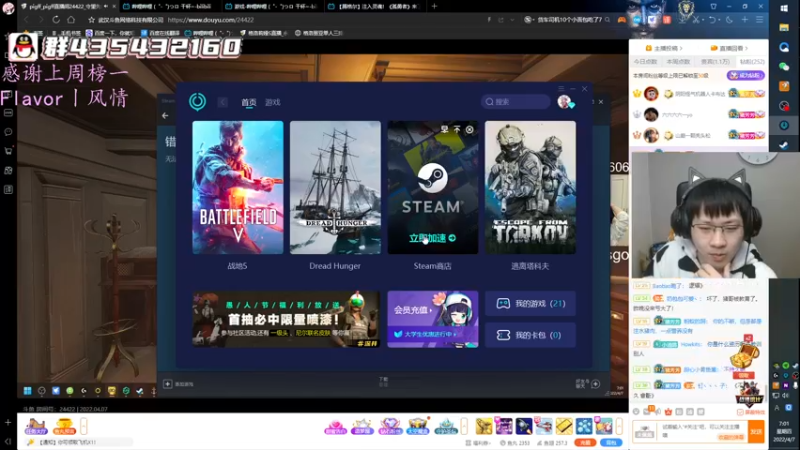Switch to 贵宾(1.1万) tab

point(715,61)
